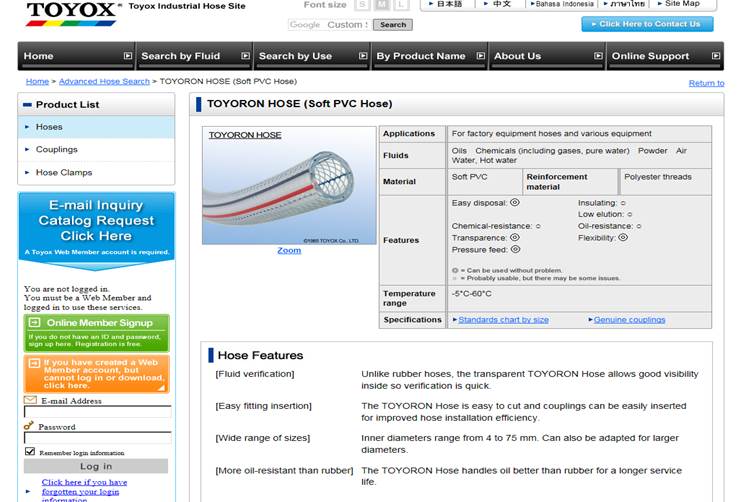The image size is (739, 502).
Task: Click the [More oil-resistant than rubber] label
Action: (284, 470)
